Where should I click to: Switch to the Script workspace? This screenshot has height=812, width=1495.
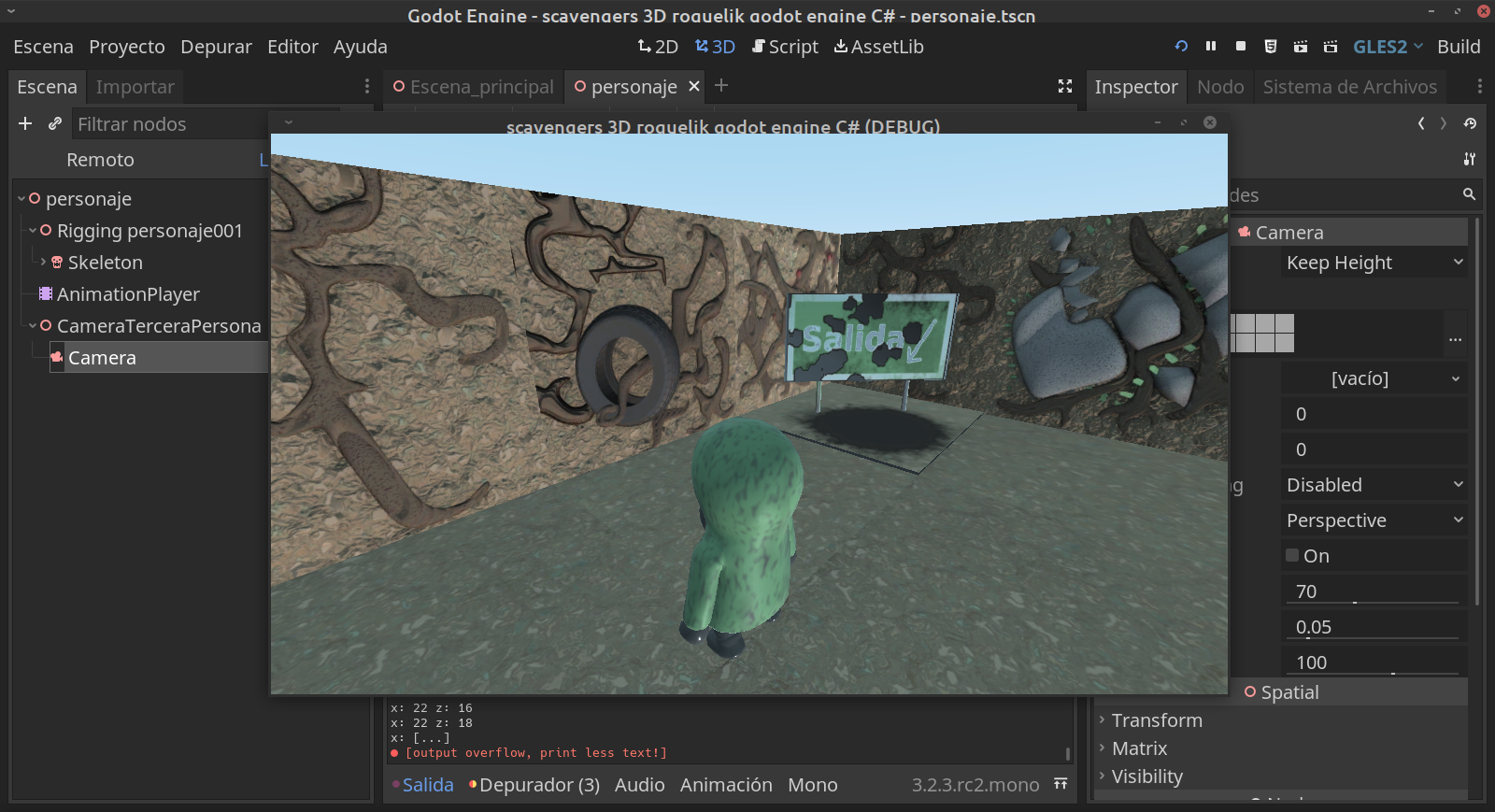click(785, 47)
